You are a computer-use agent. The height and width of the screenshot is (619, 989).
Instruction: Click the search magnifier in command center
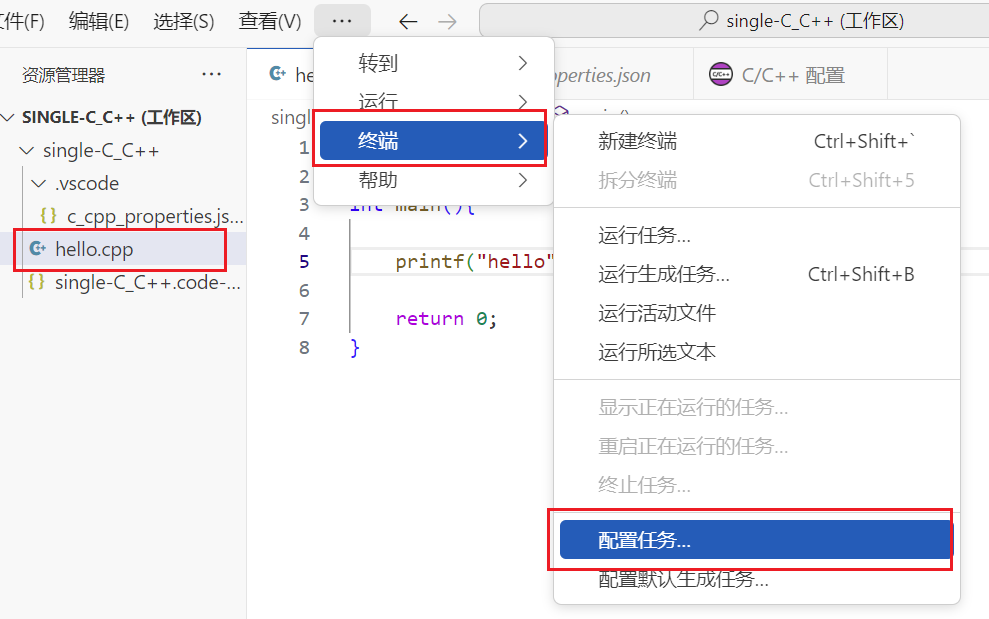click(x=708, y=21)
